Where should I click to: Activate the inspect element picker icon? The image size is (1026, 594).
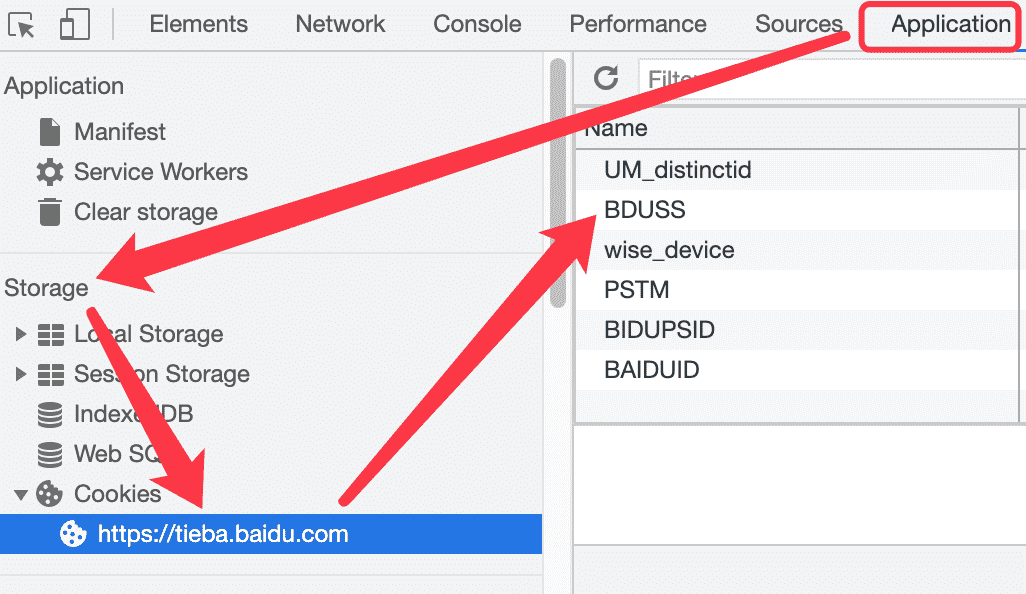pyautogui.click(x=21, y=25)
